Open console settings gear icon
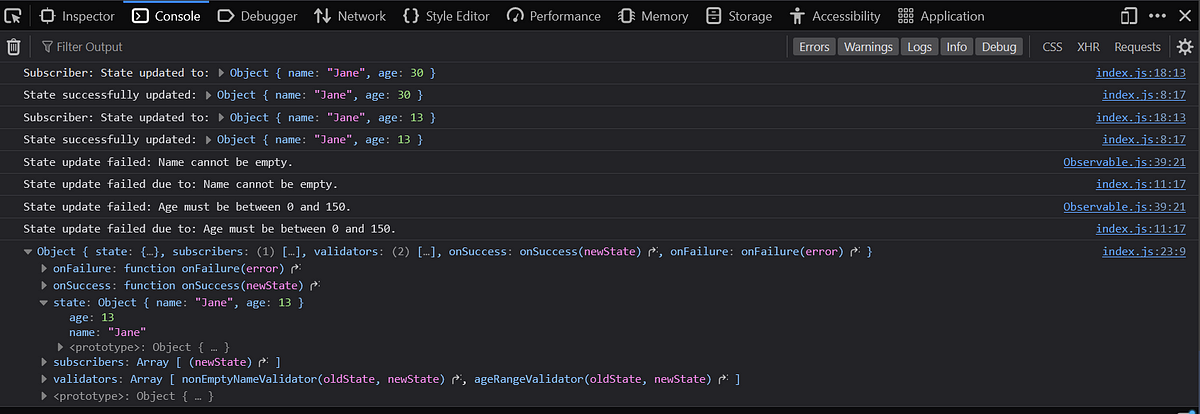The image size is (1200, 414). click(1185, 47)
